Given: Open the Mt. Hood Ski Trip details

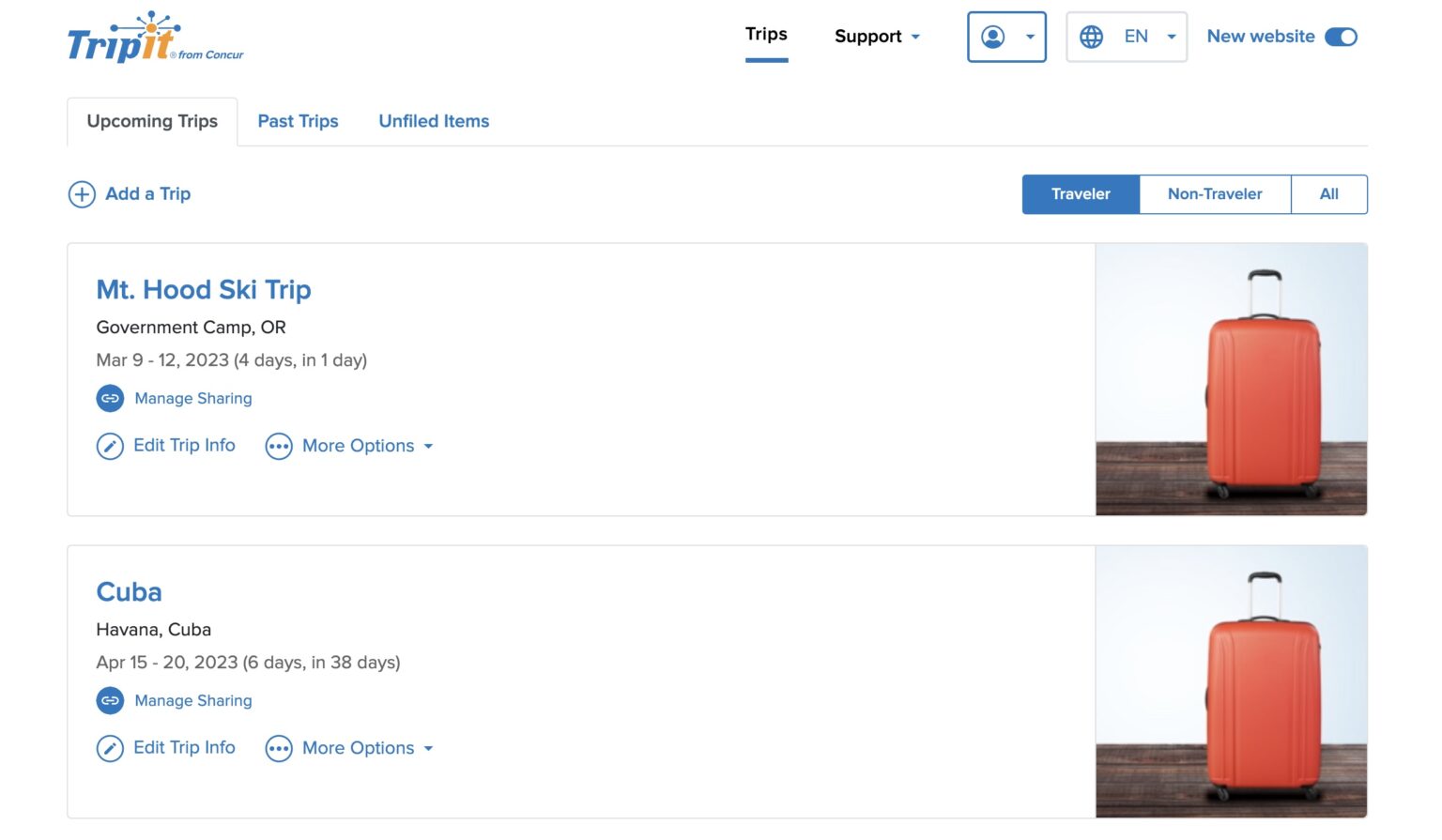Looking at the screenshot, I should point(203,289).
